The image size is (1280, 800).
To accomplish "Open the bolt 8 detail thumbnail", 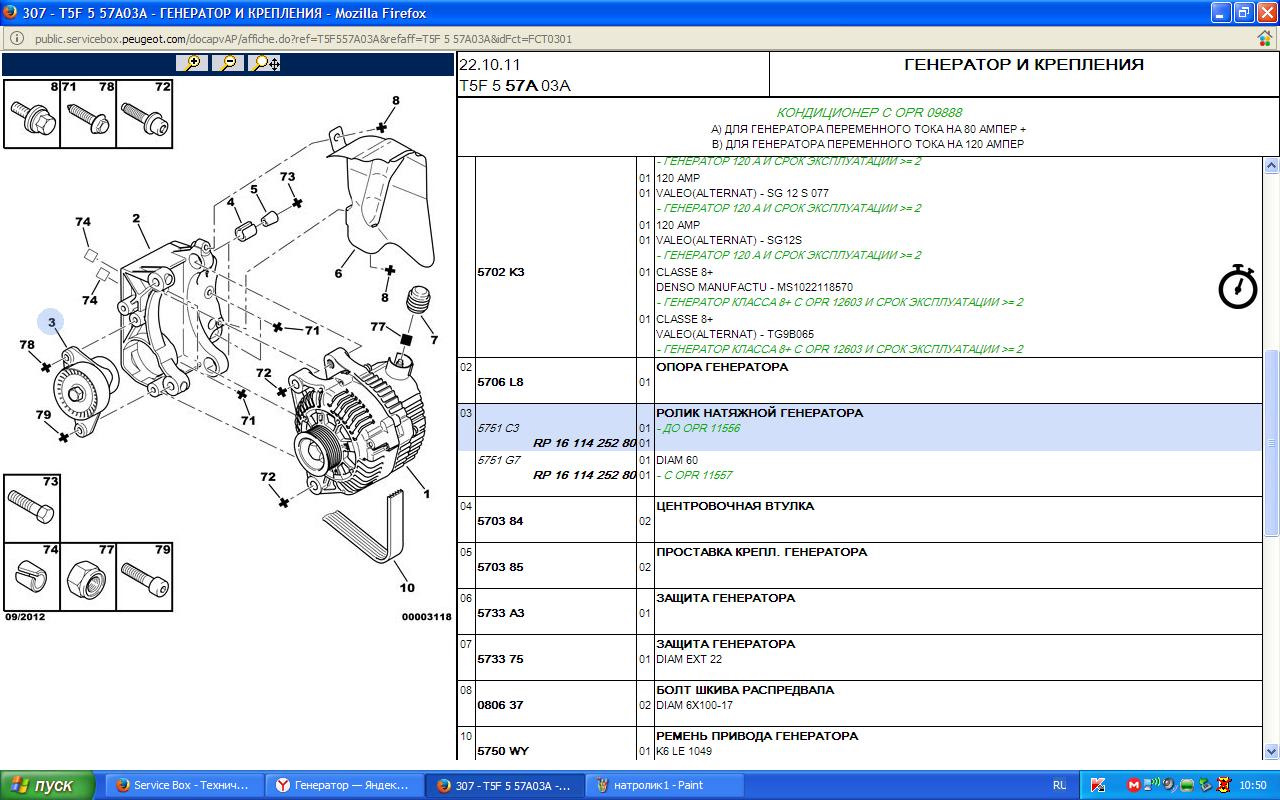I will pos(32,113).
